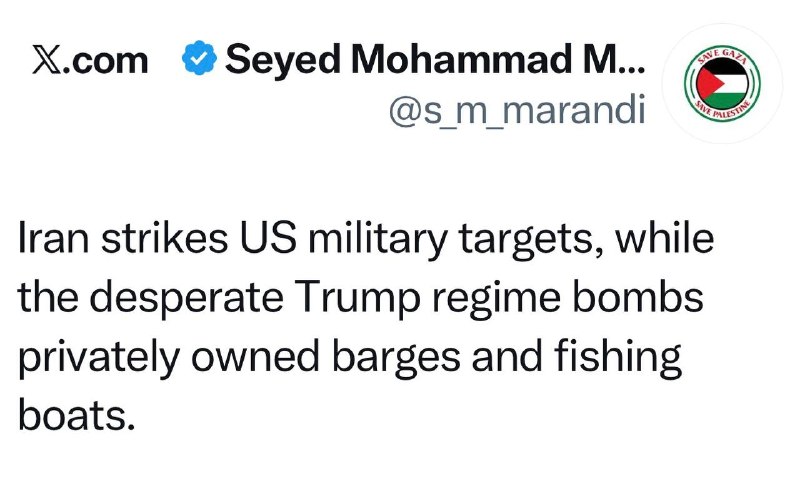Screen dimensions: 800x494
Task: Click the word 'Trump' in the post text
Action: (x=358, y=298)
